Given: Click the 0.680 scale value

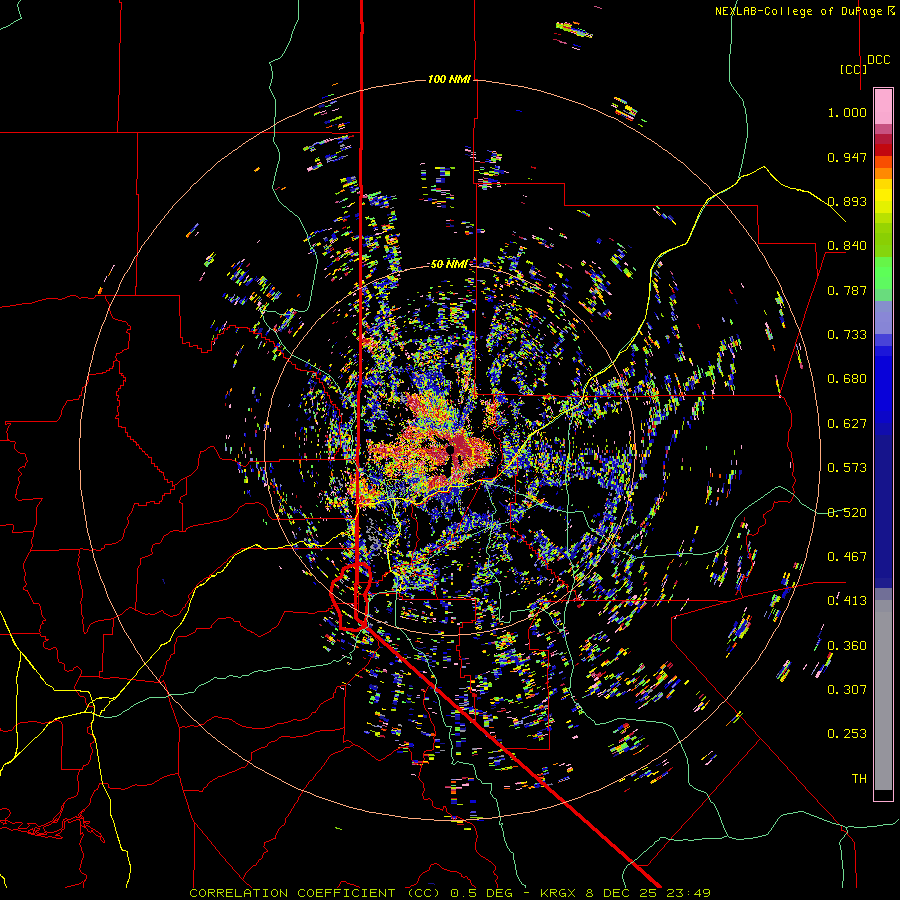Looking at the screenshot, I should tap(847, 379).
